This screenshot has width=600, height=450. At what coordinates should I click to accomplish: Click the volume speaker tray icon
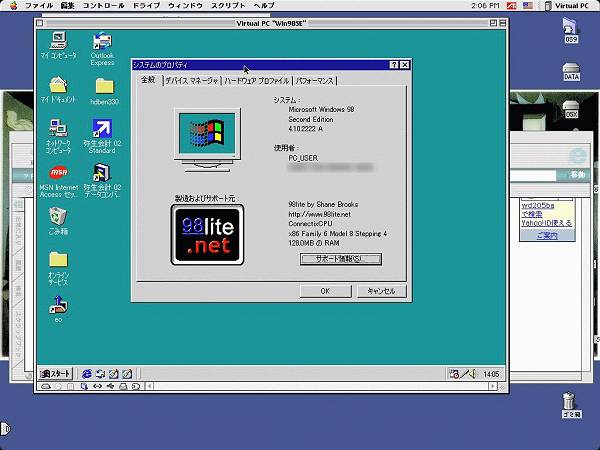coord(474,374)
